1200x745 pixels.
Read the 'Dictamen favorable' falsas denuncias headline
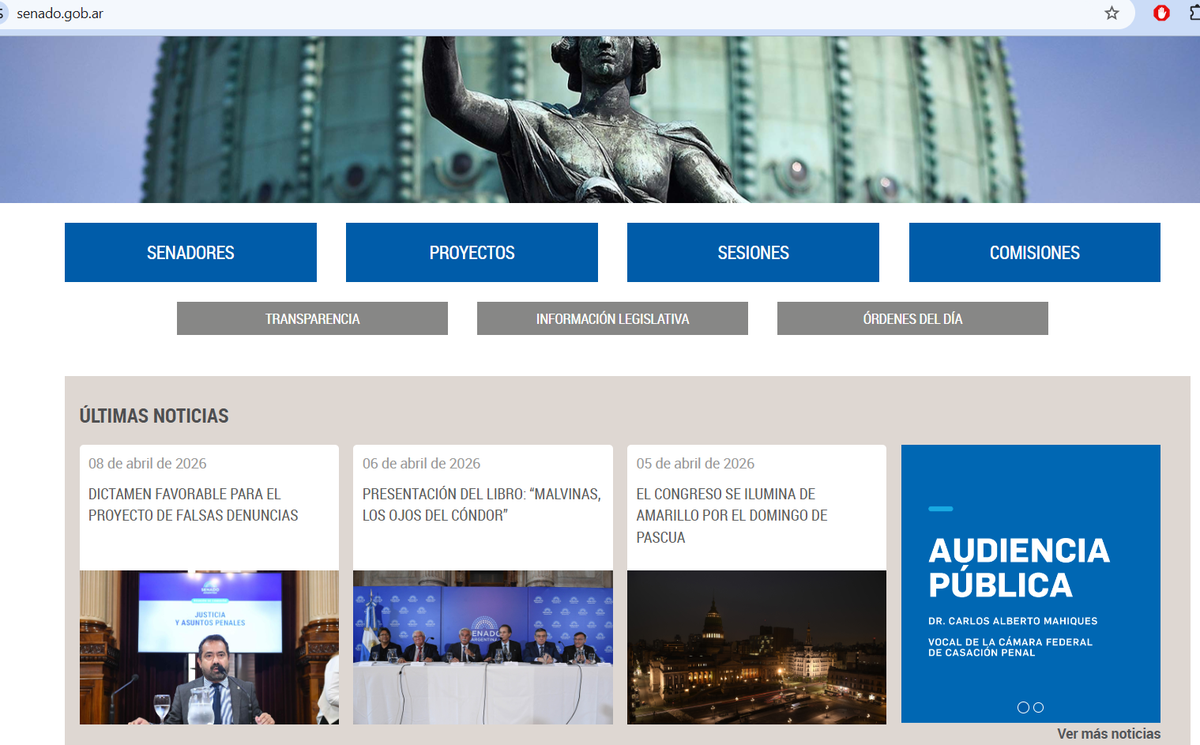click(x=193, y=505)
